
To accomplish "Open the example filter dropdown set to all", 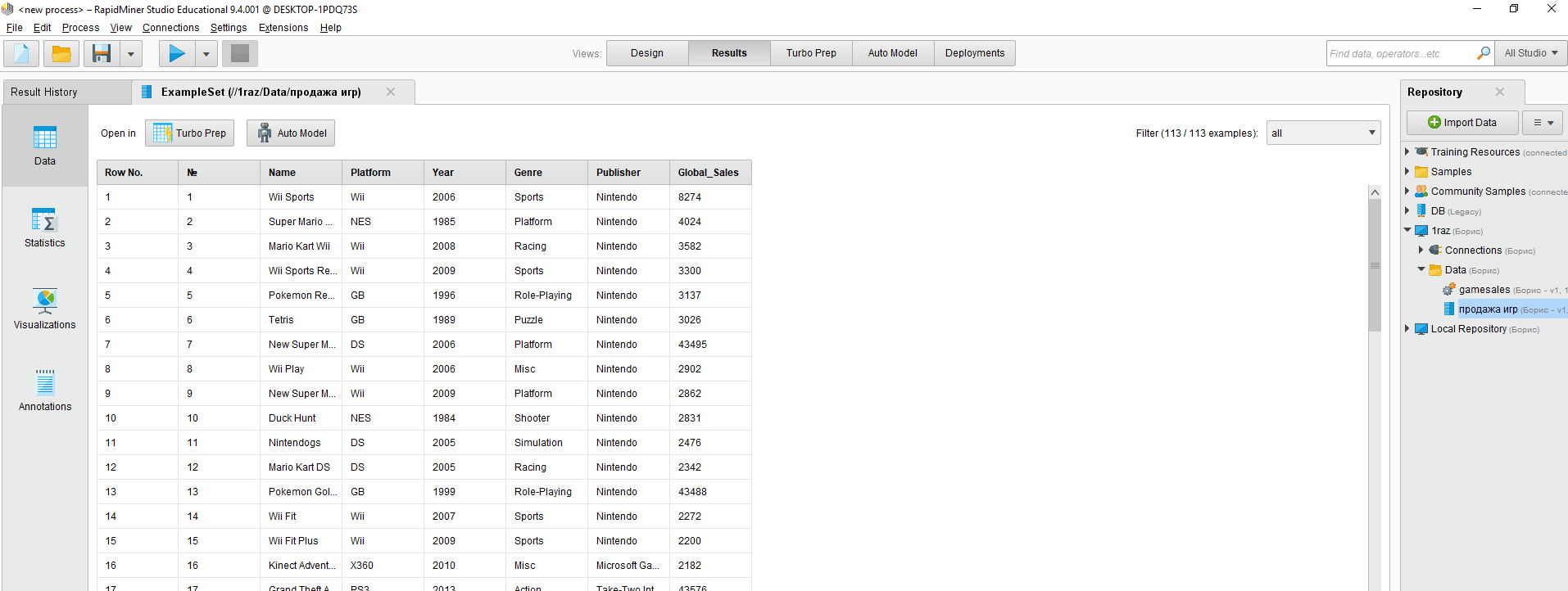I will (1323, 133).
